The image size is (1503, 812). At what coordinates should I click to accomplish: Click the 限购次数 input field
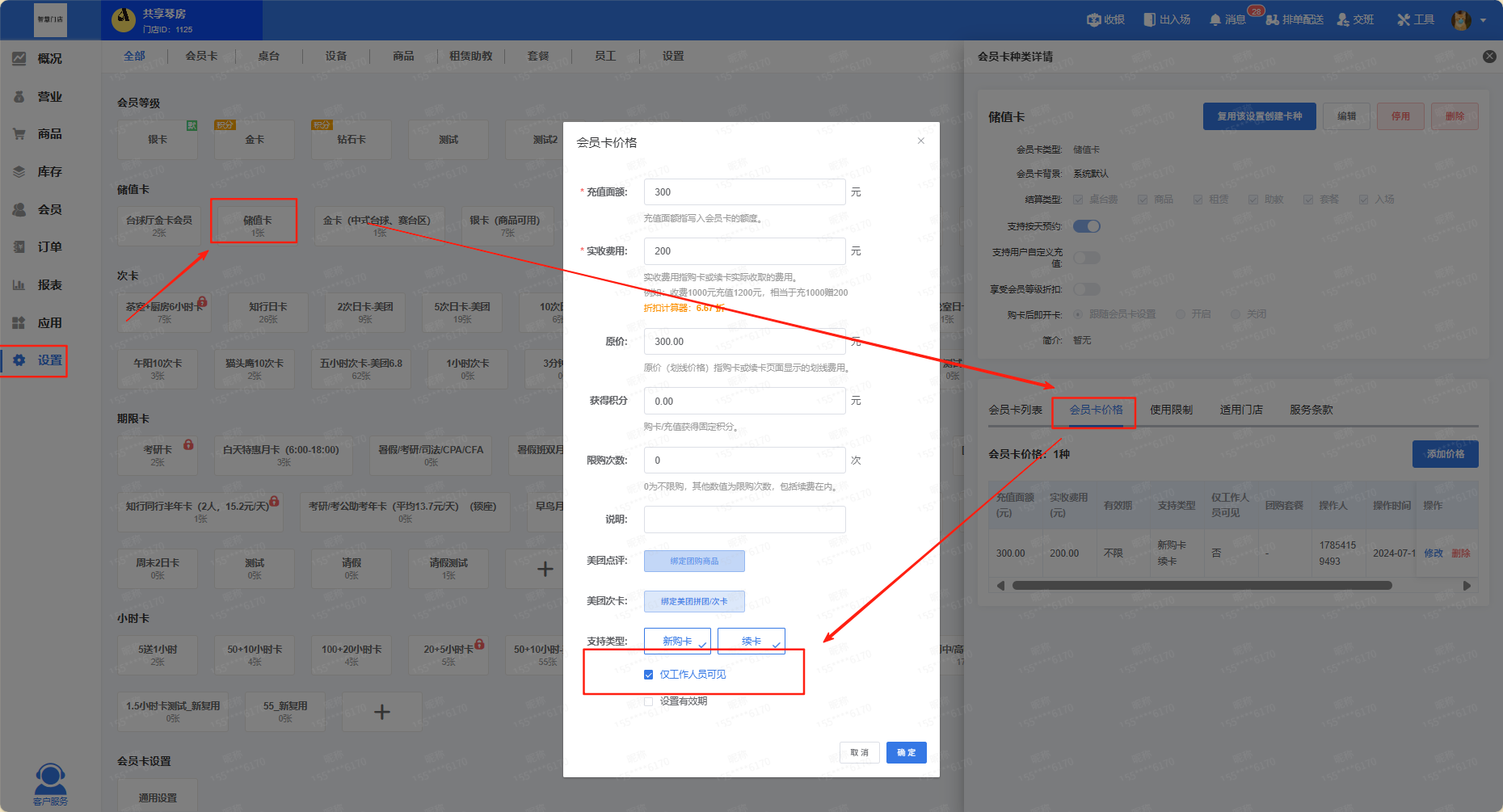click(744, 461)
